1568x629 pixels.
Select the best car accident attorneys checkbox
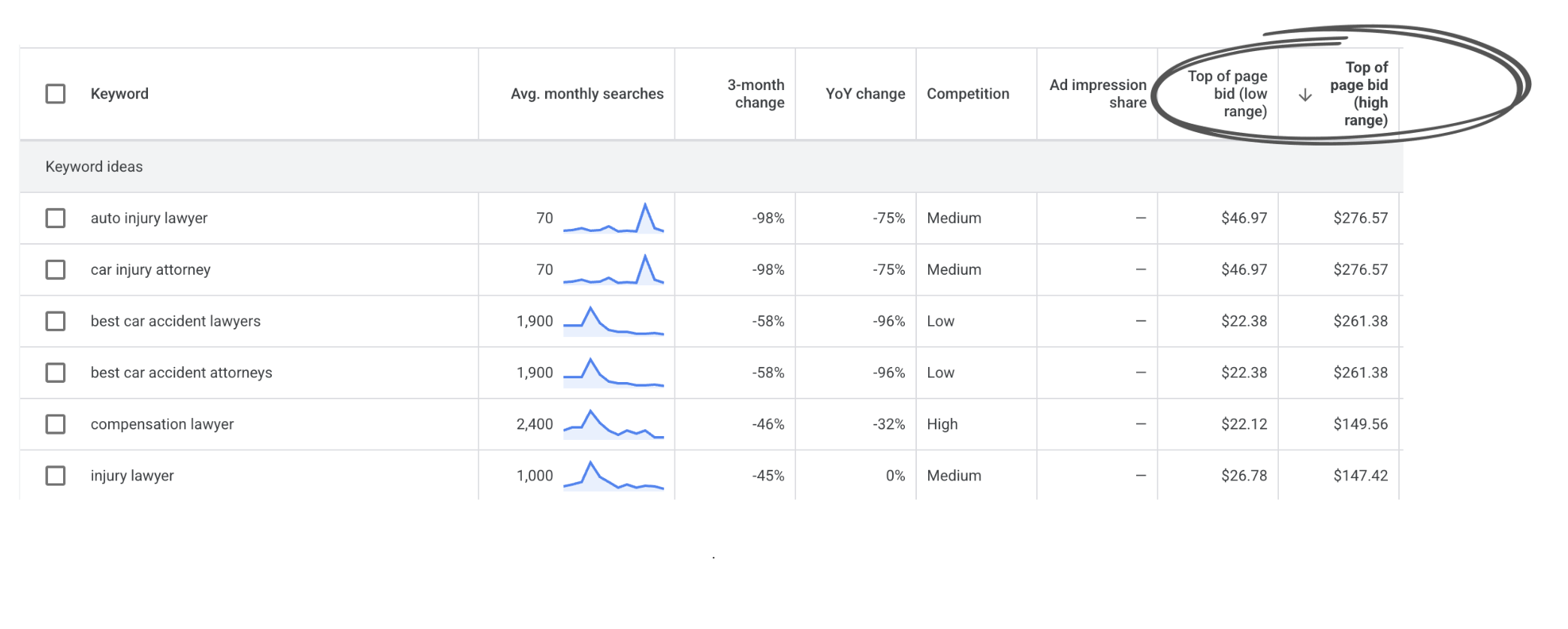pos(56,373)
